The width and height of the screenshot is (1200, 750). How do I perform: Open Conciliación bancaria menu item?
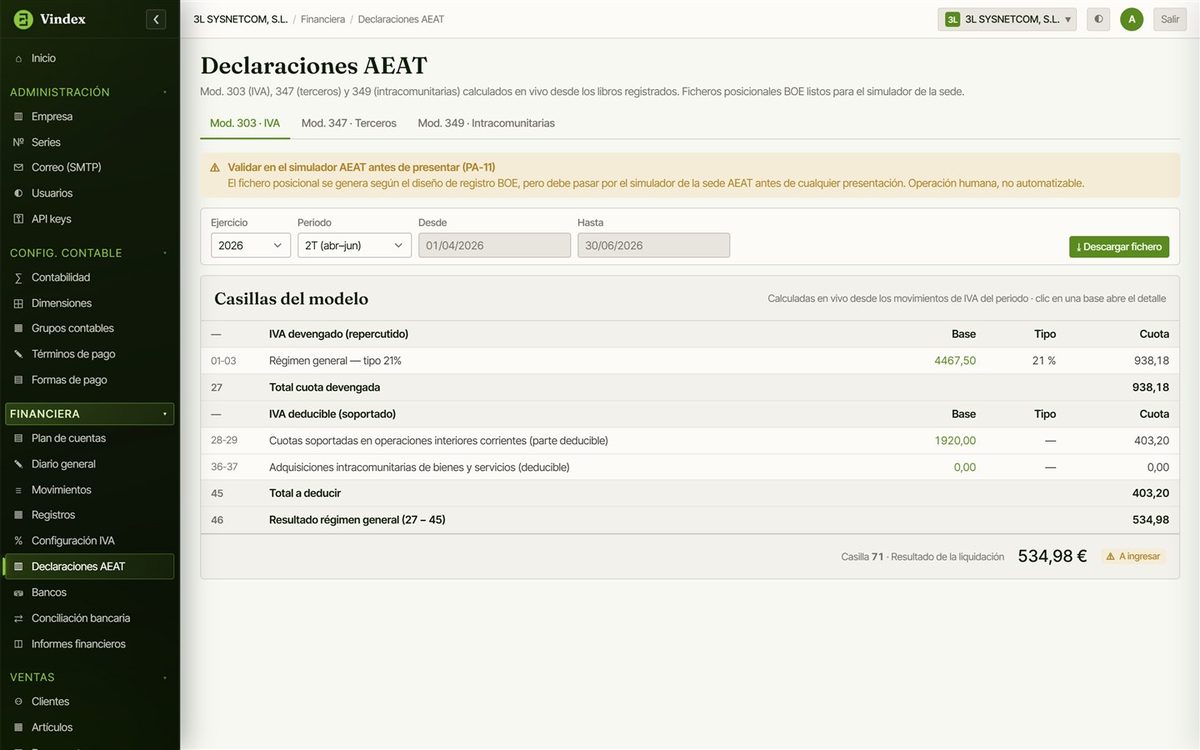pos(89,618)
